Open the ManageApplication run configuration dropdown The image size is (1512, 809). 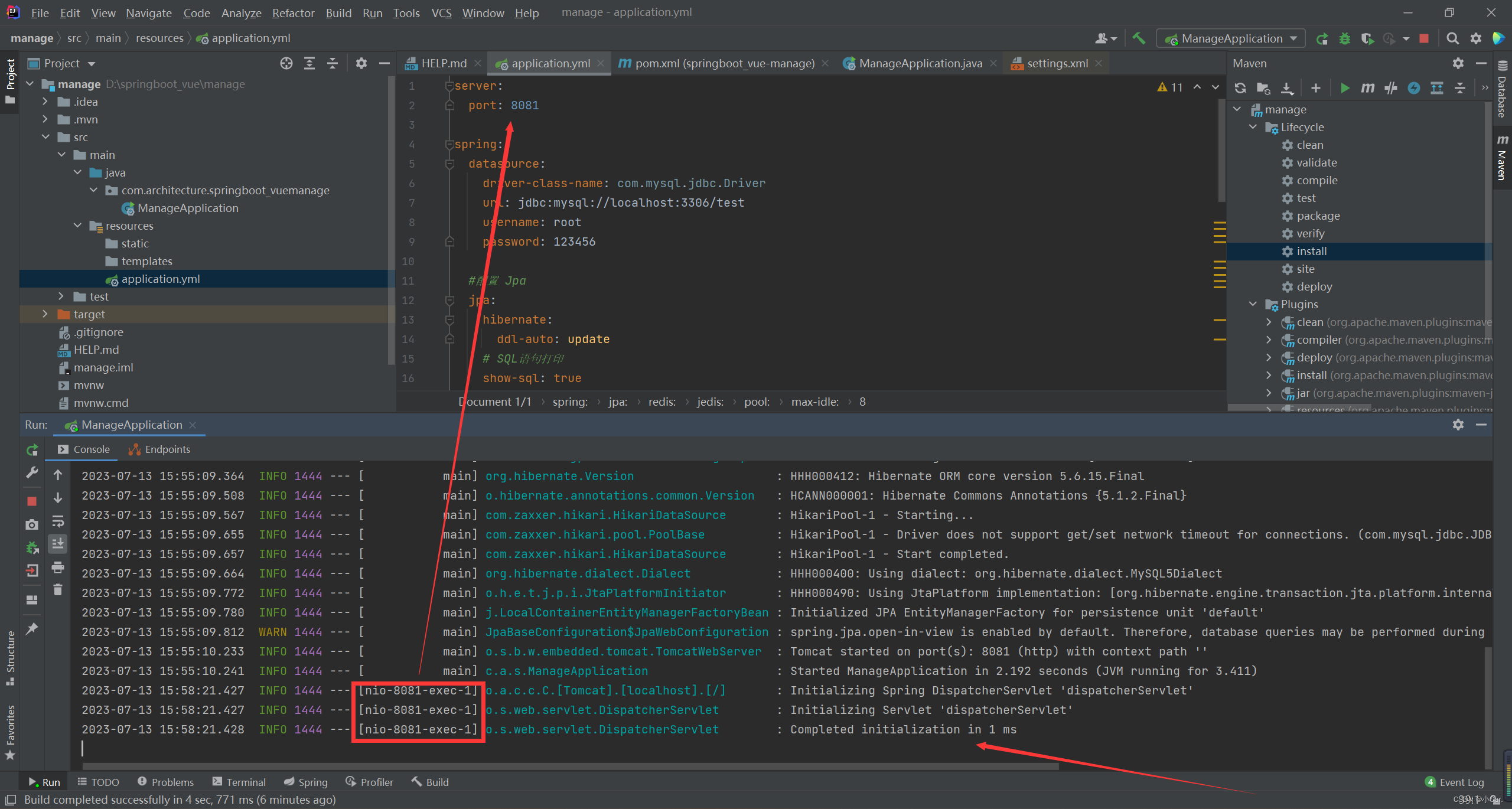pyautogui.click(x=1231, y=38)
